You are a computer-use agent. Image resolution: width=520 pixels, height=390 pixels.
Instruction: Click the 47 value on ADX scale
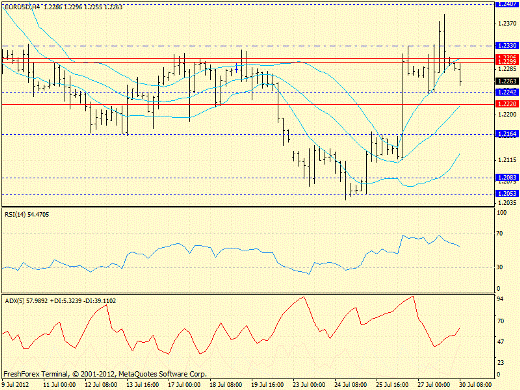(x=500, y=342)
